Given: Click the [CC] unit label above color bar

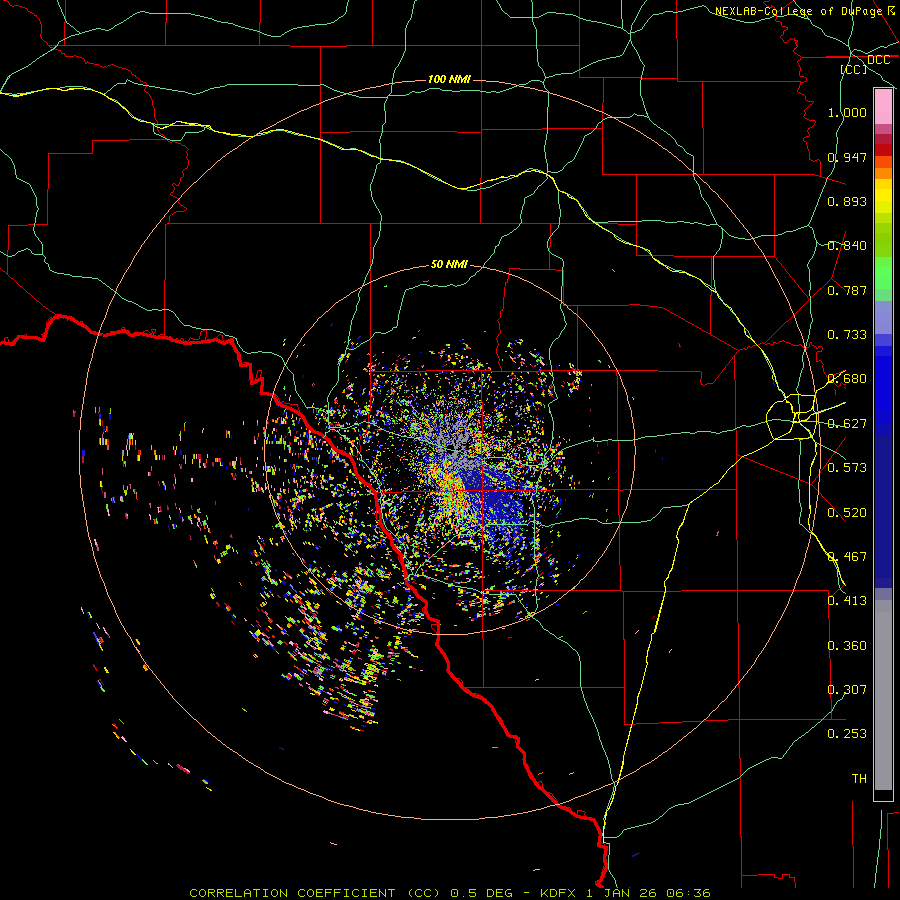Looking at the screenshot, I should [x=854, y=69].
